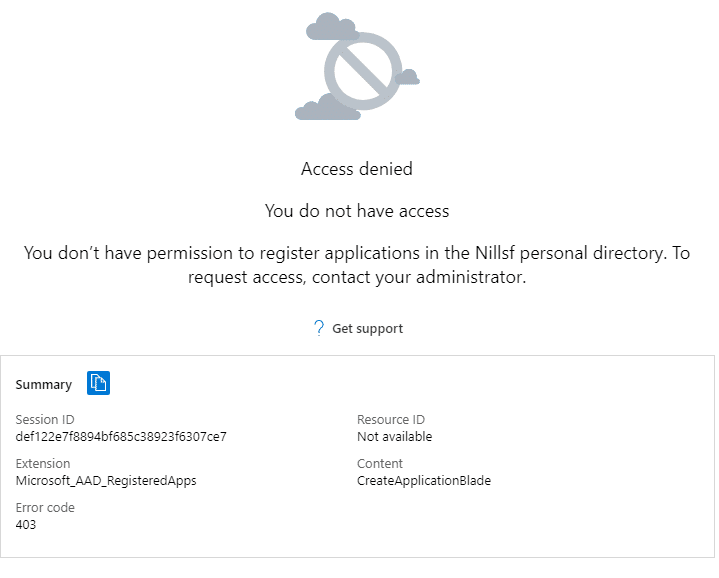Click the Content field label

click(380, 463)
